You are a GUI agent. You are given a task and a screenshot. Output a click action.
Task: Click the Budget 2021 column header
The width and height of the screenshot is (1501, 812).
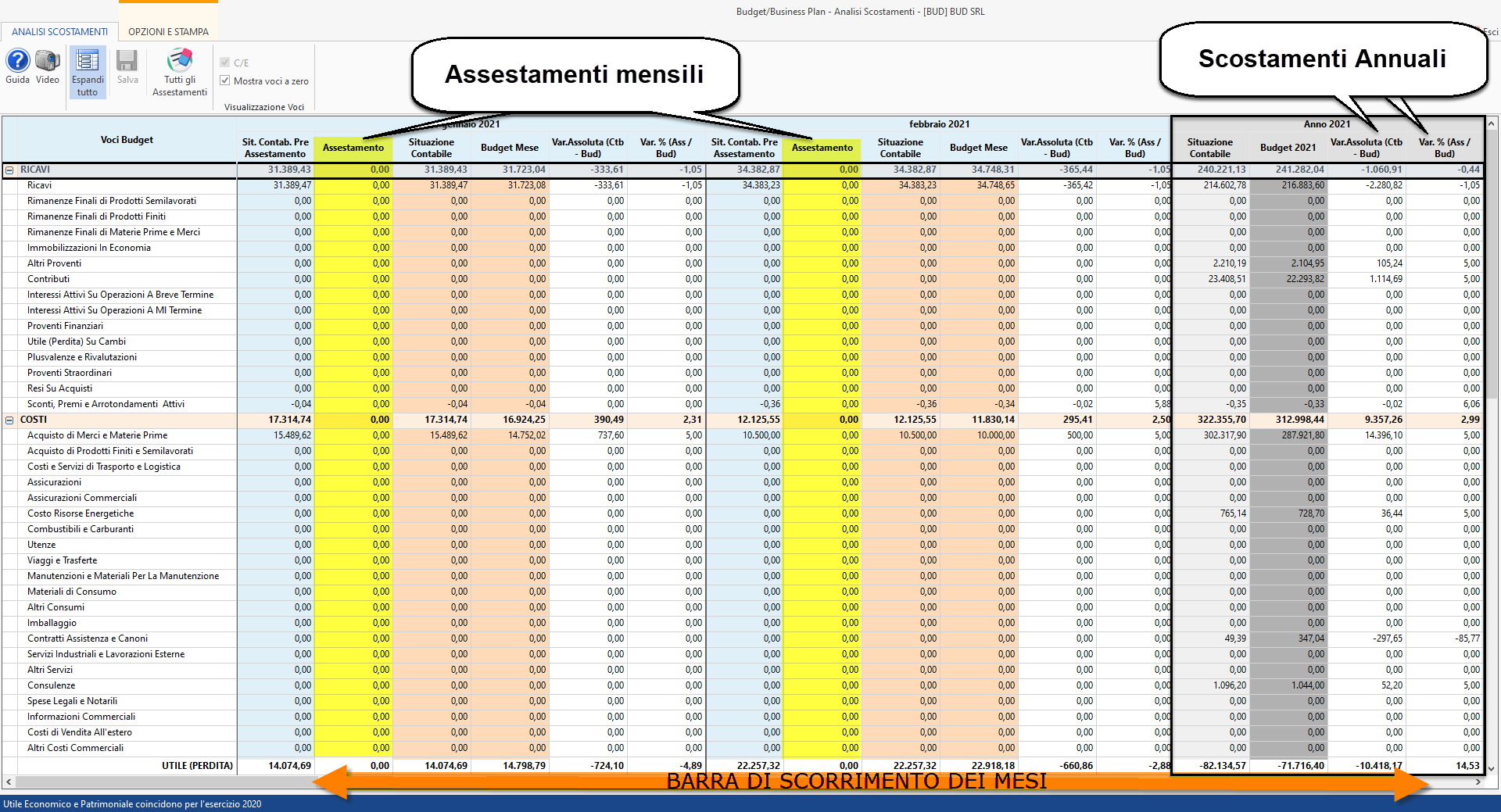pyautogui.click(x=1288, y=148)
